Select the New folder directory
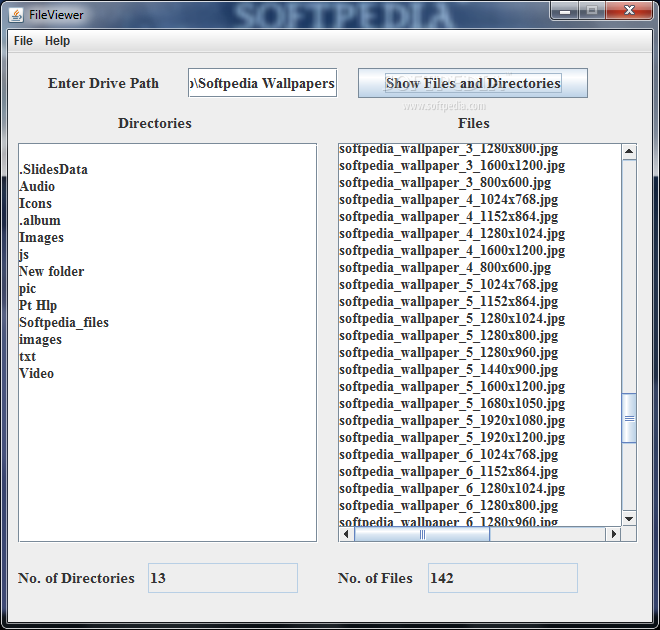660x630 pixels. coord(51,271)
